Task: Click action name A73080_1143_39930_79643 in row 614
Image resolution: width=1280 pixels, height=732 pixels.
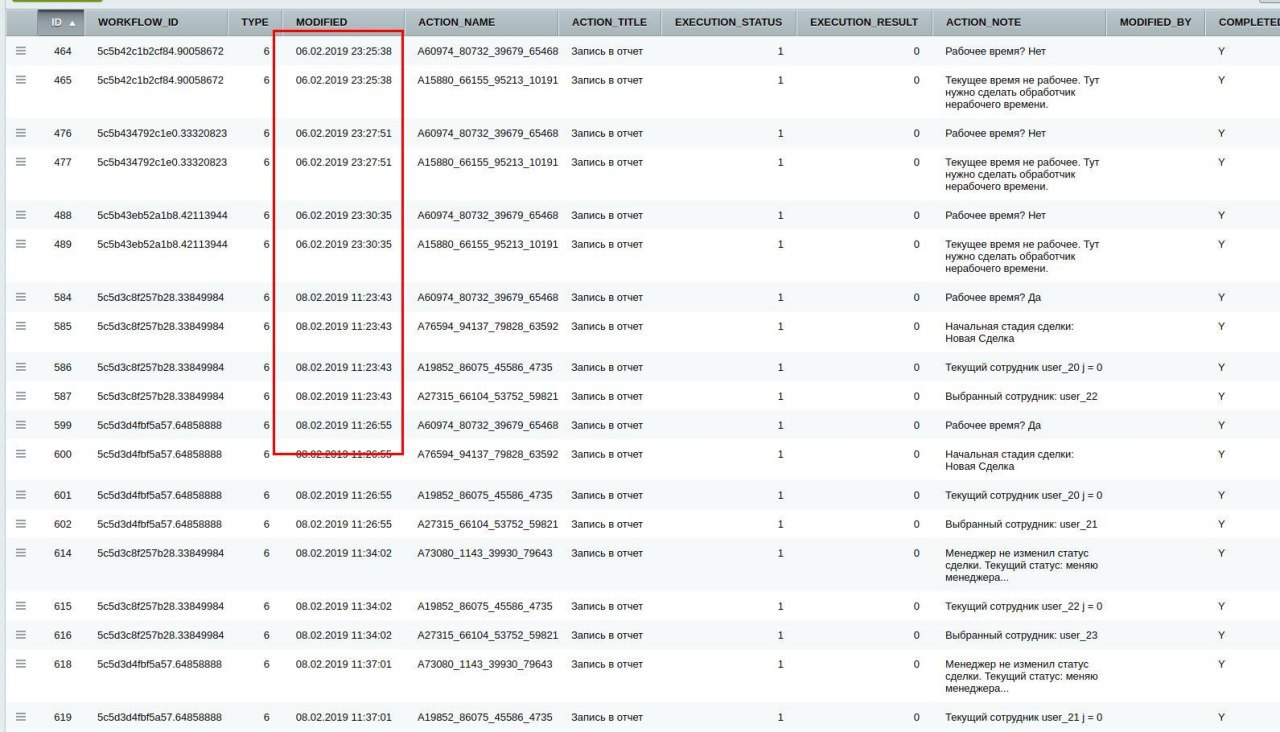Action: click(x=485, y=553)
